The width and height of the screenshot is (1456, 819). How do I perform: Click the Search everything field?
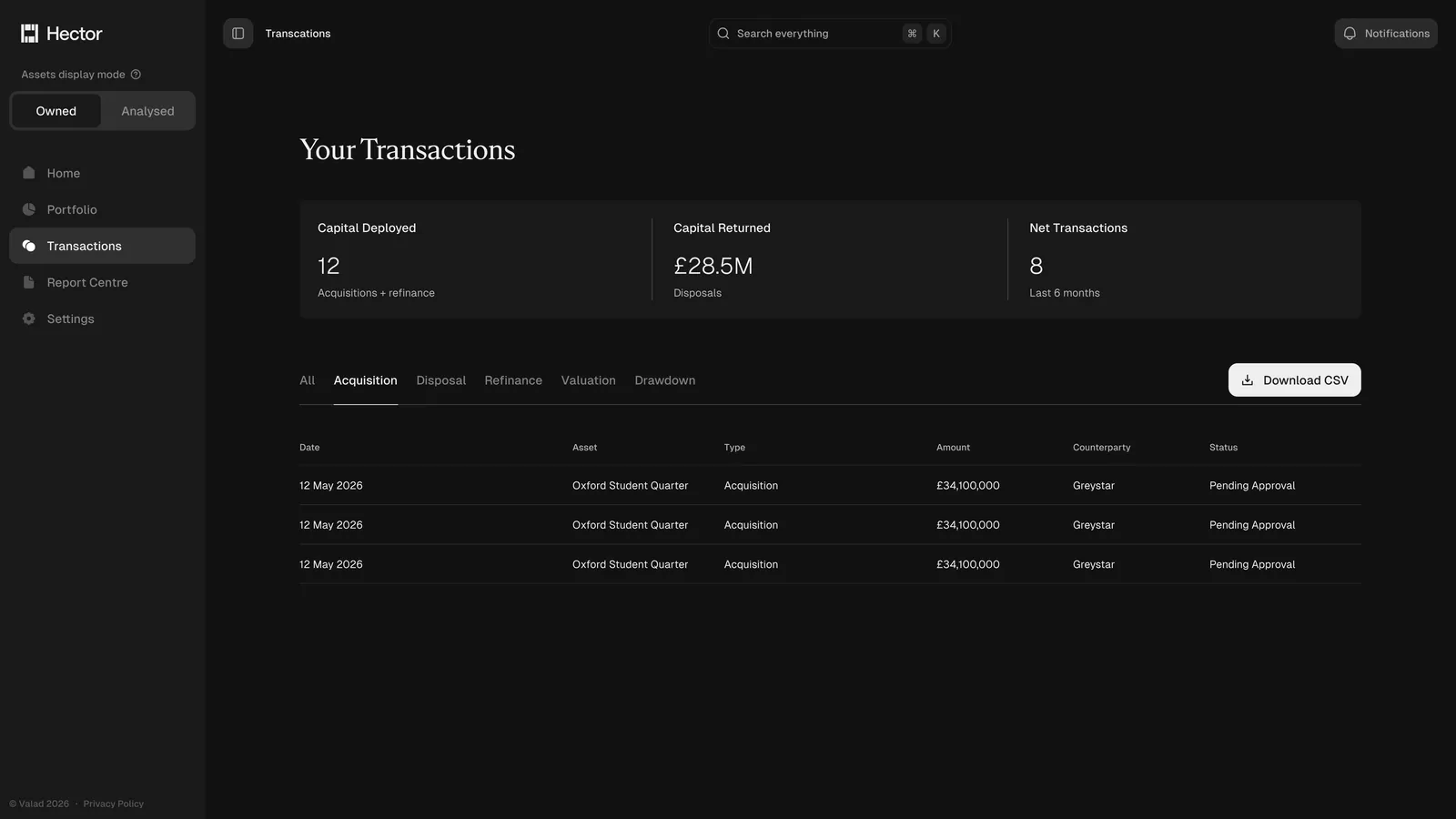[830, 34]
